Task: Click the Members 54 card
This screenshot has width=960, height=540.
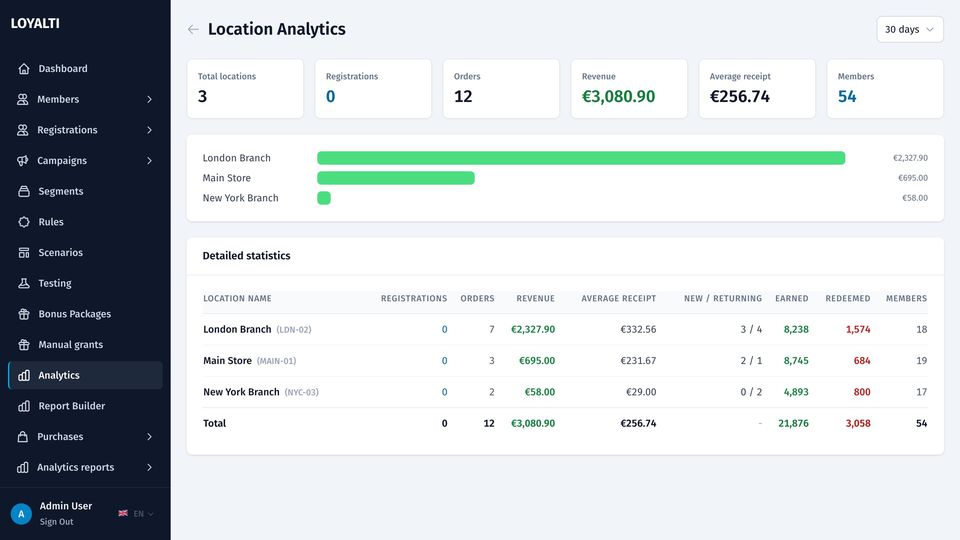Action: click(885, 89)
